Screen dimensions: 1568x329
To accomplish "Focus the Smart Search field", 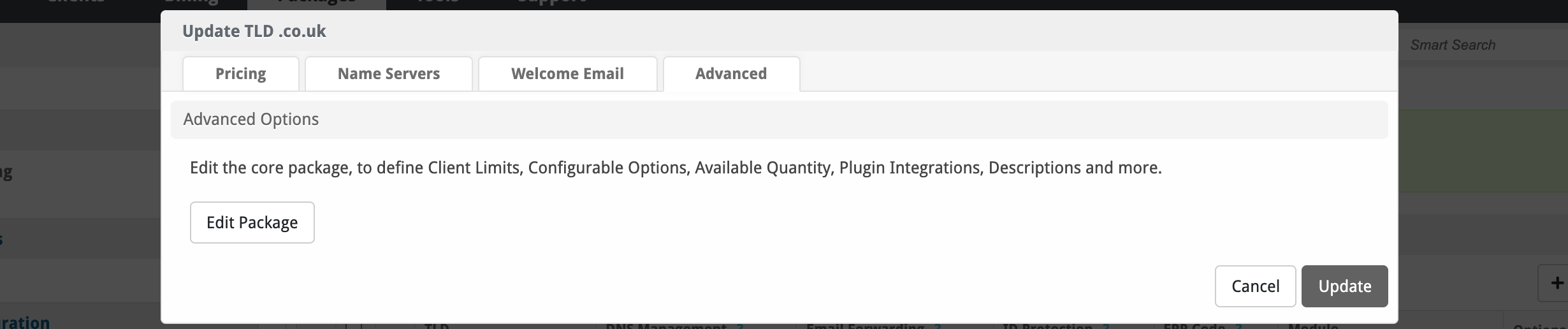I will tap(1479, 45).
